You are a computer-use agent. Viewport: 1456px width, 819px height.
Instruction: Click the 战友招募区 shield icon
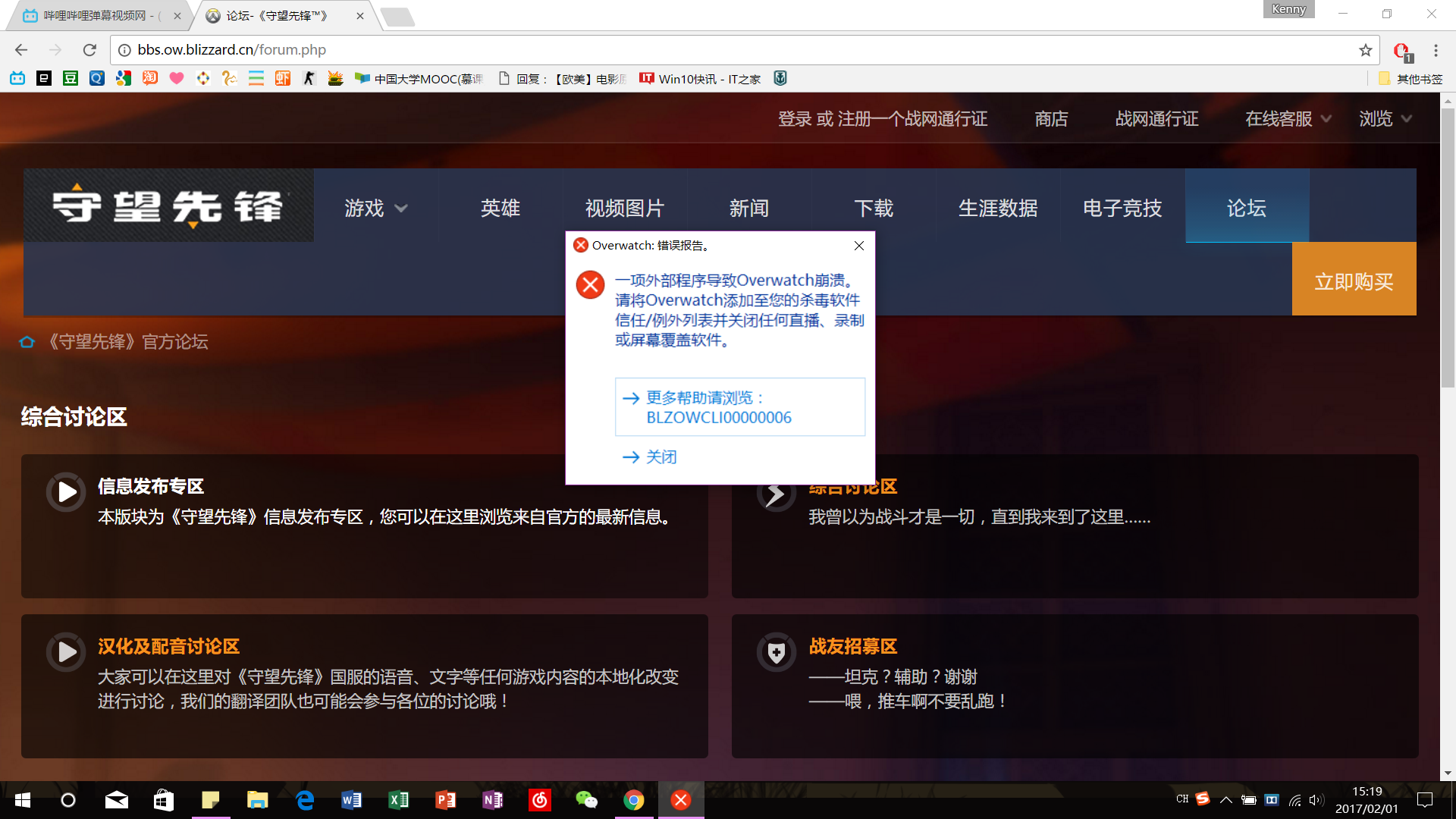pos(777,652)
